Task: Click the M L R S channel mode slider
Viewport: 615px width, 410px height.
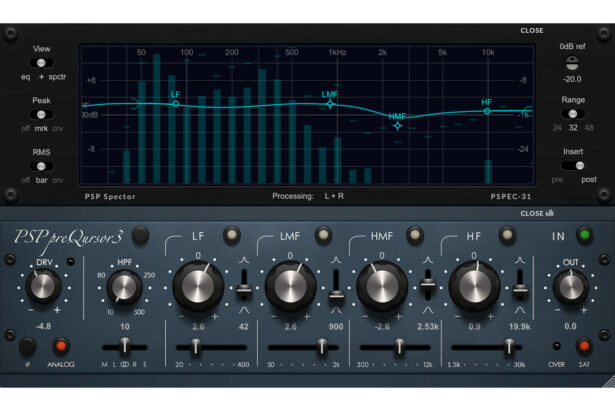Action: tap(124, 347)
